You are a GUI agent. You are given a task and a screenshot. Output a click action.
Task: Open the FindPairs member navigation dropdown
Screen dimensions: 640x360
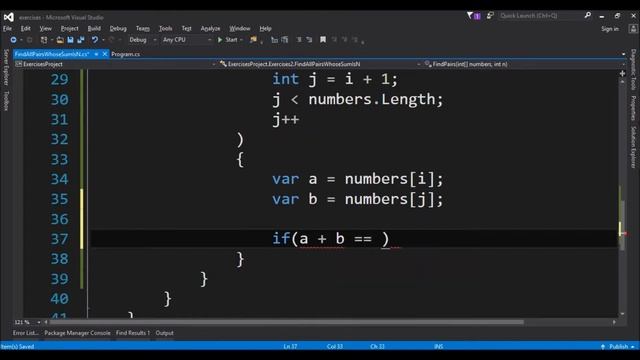[x=524, y=64]
